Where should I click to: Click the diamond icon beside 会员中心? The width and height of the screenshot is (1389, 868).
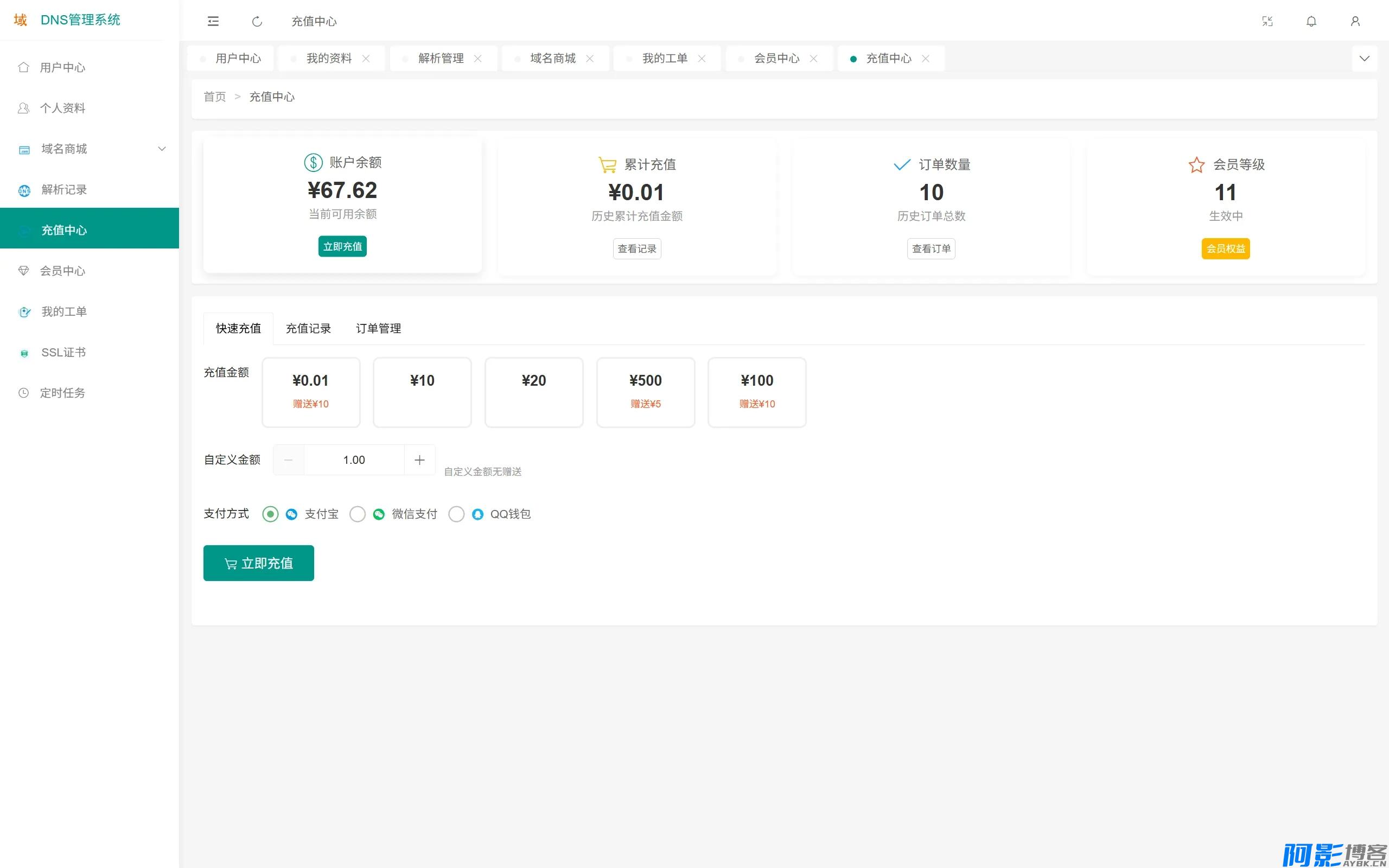pyautogui.click(x=23, y=270)
